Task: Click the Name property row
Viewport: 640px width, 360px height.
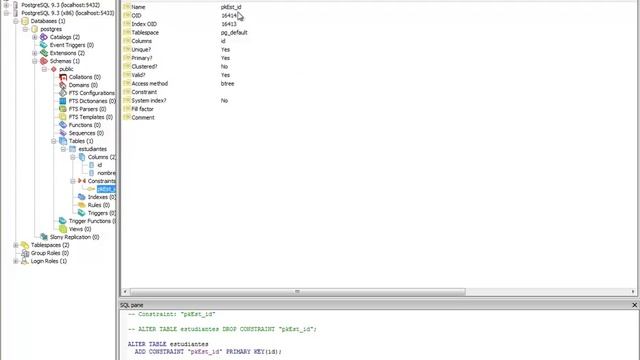Action: coord(380,7)
